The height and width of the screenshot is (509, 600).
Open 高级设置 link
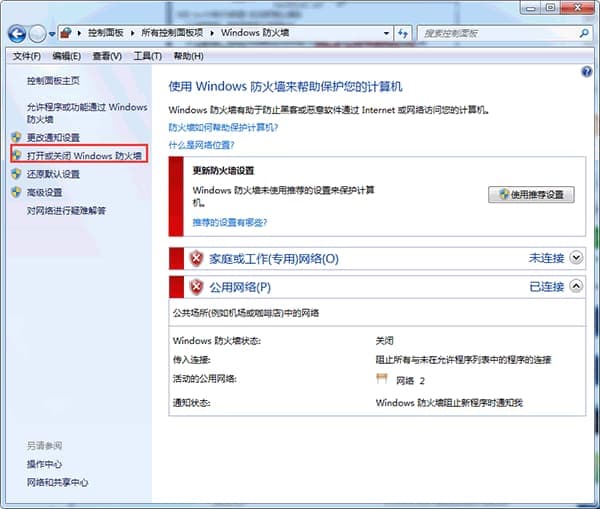(44, 192)
